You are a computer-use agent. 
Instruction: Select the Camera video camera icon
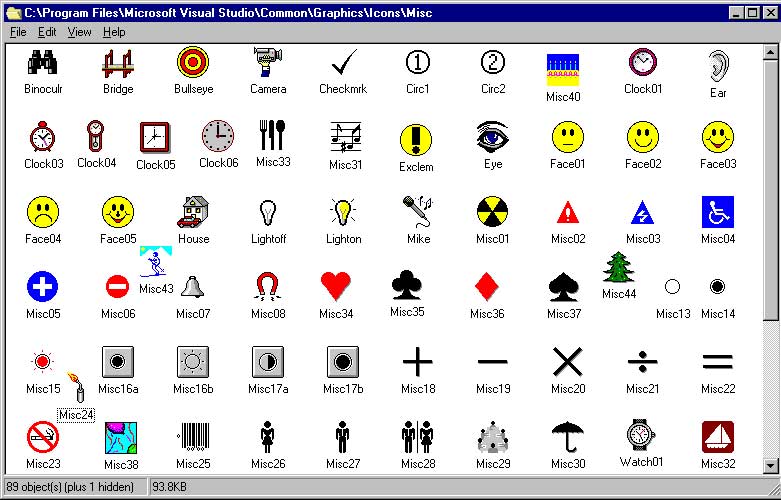(x=268, y=62)
